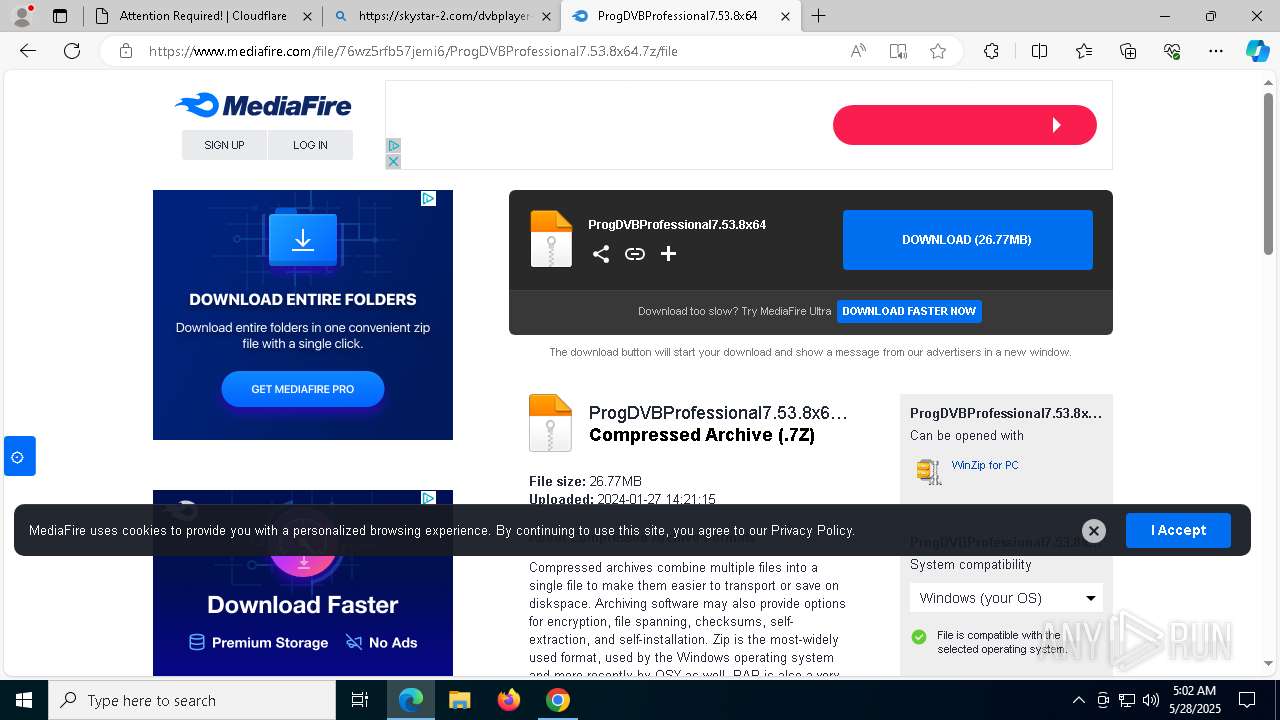Open the WinZip for PC link
The height and width of the screenshot is (720, 1280).
coord(985,465)
